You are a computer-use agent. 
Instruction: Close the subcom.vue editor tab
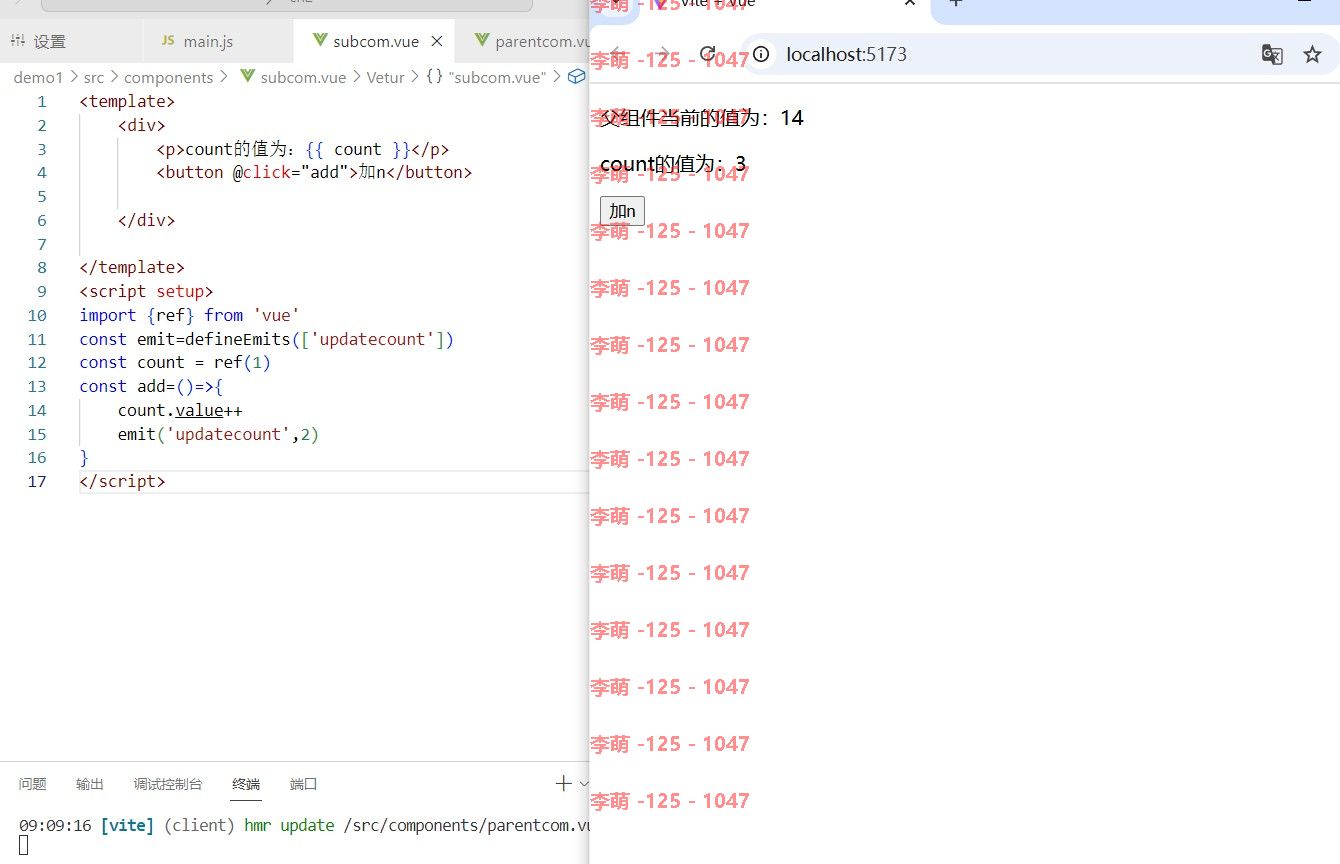[437, 41]
